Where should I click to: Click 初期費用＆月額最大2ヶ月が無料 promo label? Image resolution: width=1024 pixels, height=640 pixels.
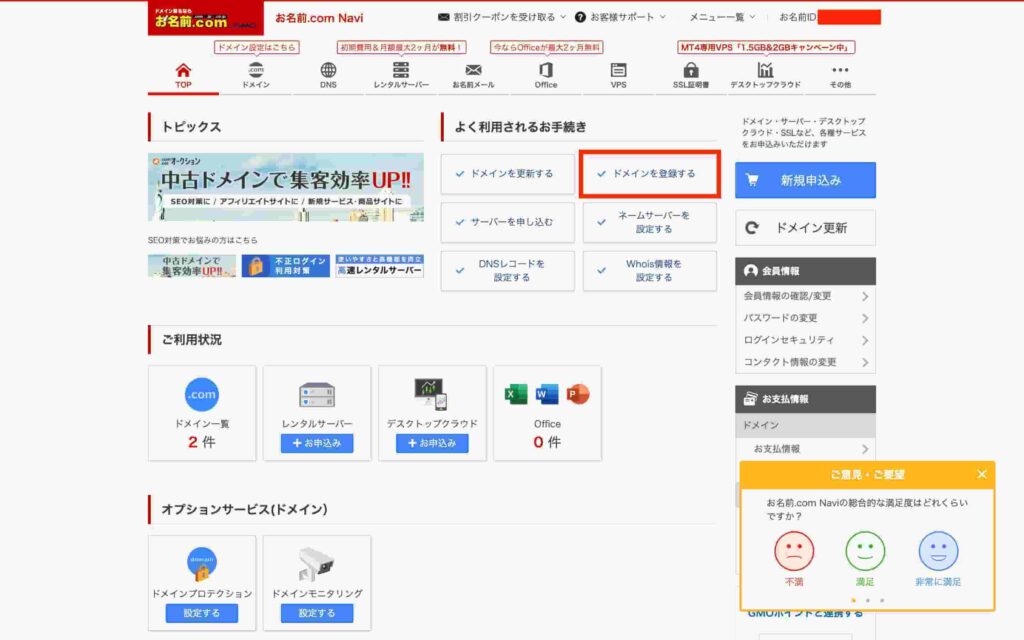(402, 47)
